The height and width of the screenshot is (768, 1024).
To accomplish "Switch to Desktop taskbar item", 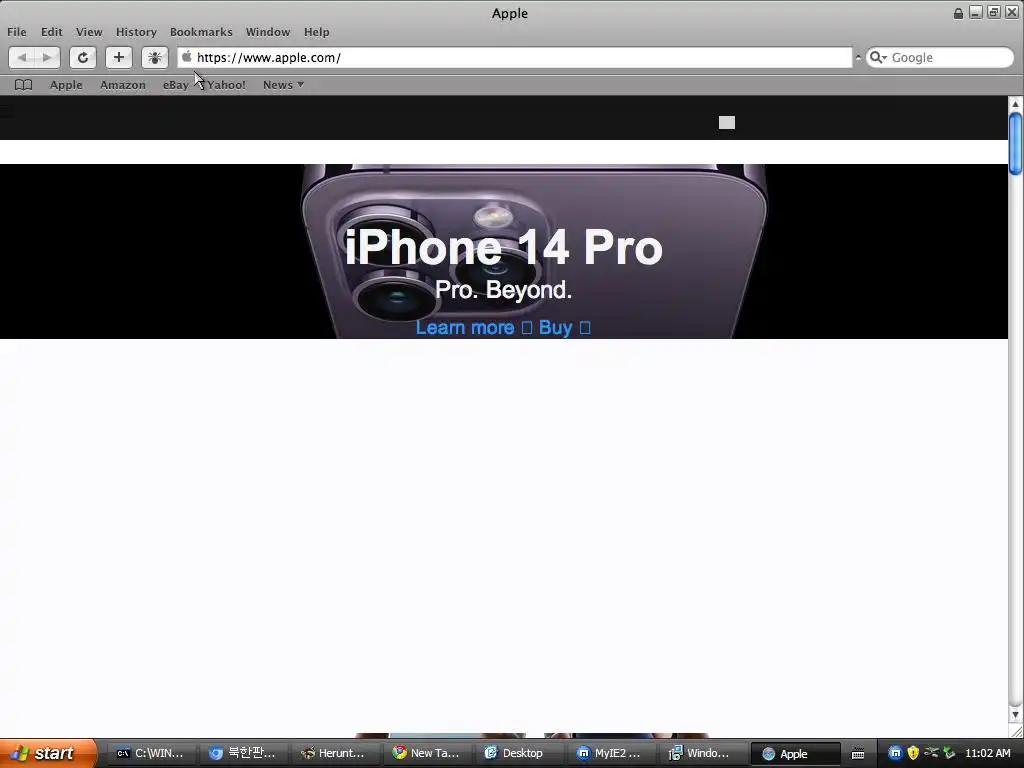I will pyautogui.click(x=517, y=753).
